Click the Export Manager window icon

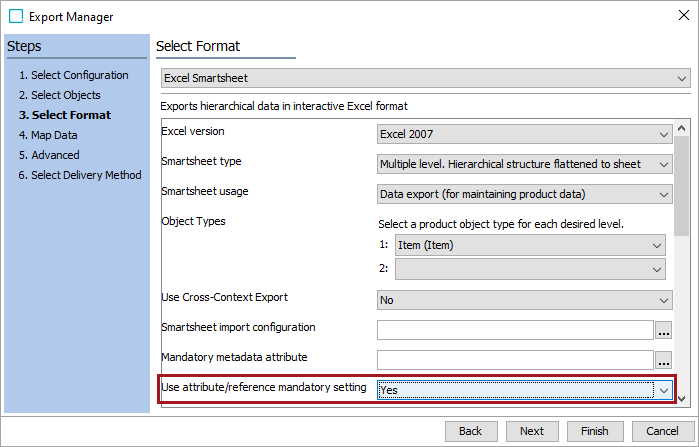(16, 16)
